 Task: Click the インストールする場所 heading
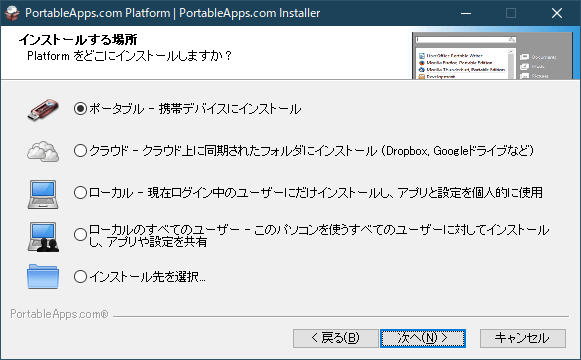78,39
